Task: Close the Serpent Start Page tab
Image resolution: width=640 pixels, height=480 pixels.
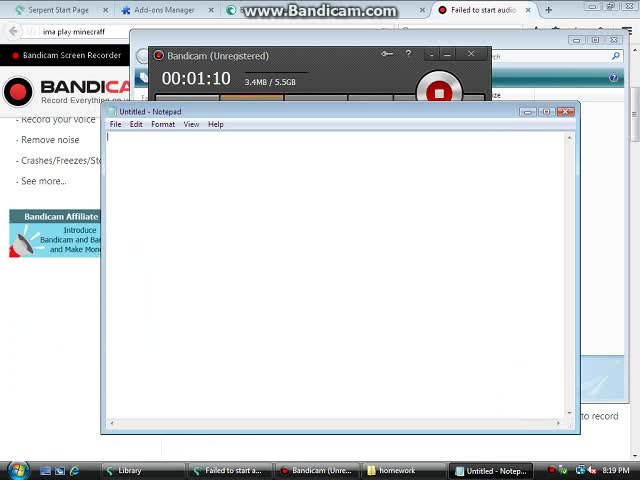Action: 105,10
